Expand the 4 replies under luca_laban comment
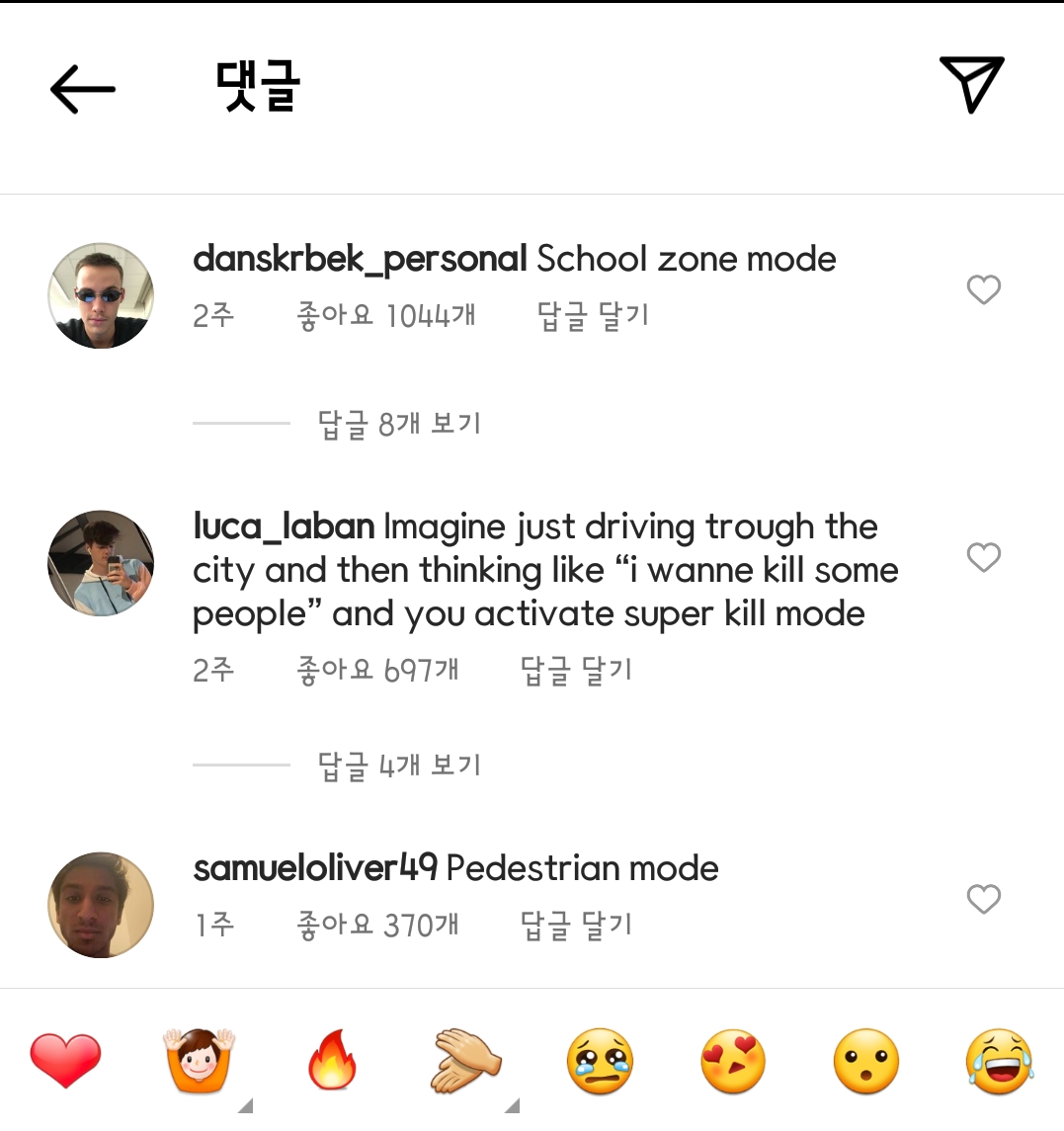1064x1131 pixels. point(399,765)
